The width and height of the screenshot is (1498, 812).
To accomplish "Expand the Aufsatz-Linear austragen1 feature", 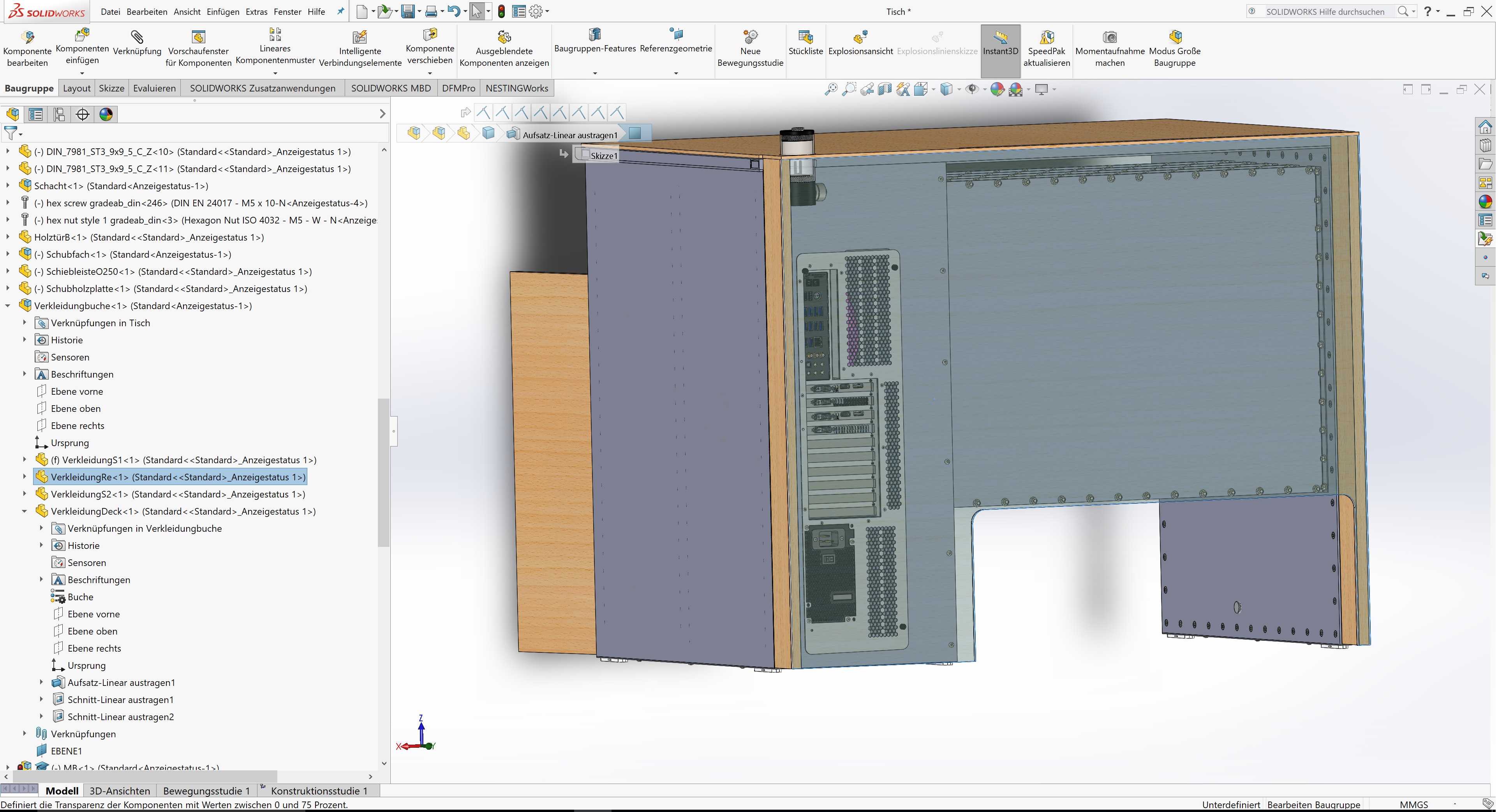I will point(41,682).
